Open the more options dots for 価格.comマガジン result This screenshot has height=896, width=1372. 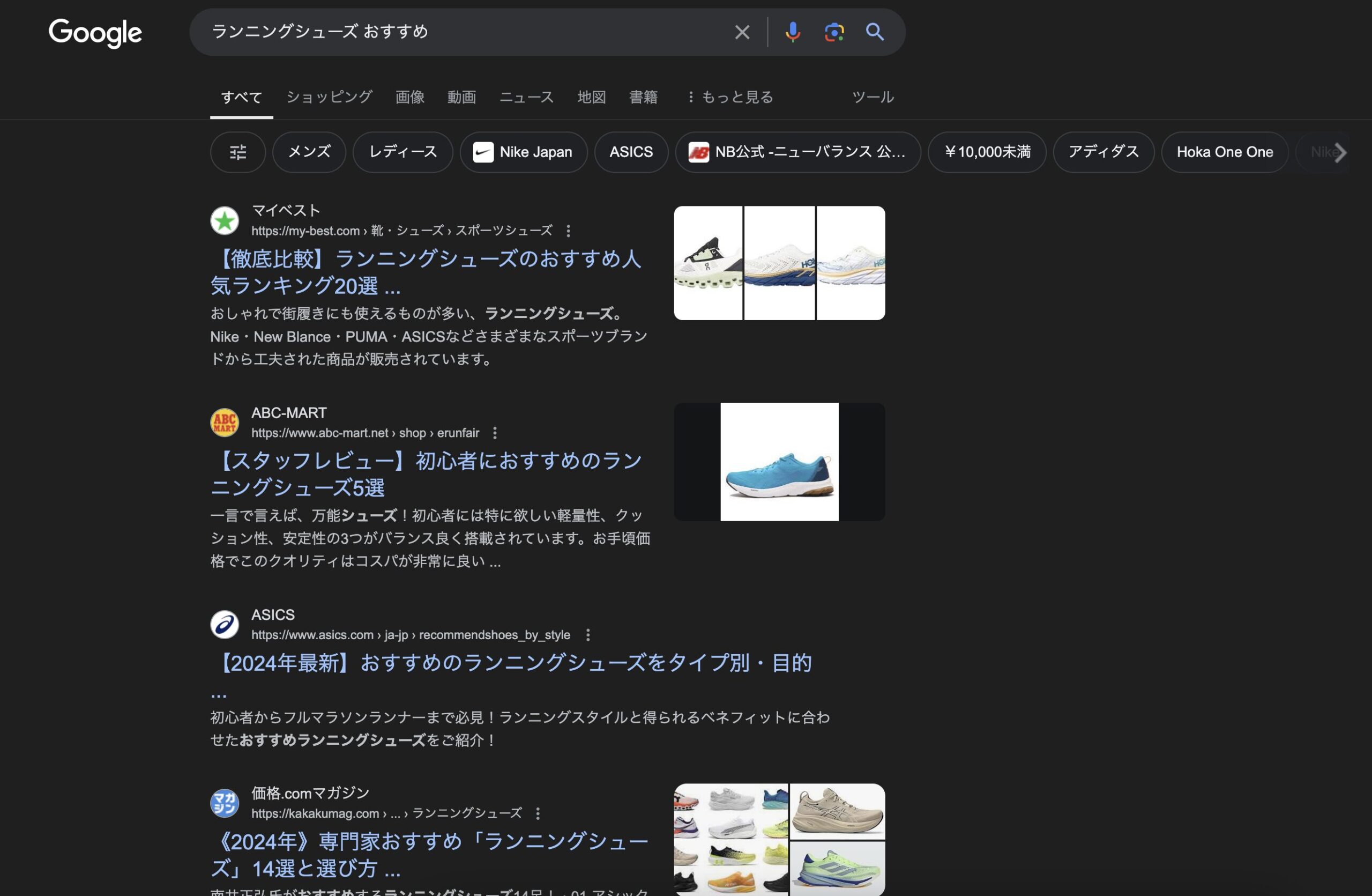(x=538, y=813)
